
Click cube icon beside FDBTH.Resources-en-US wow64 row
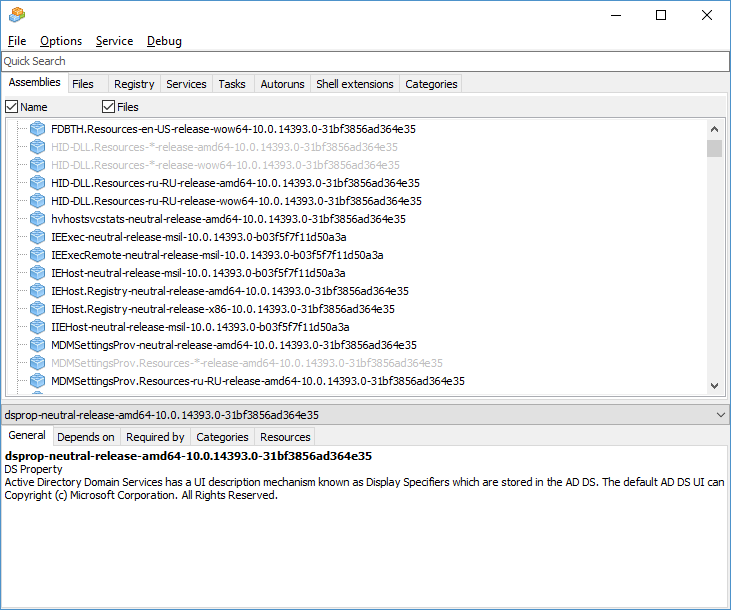37,129
